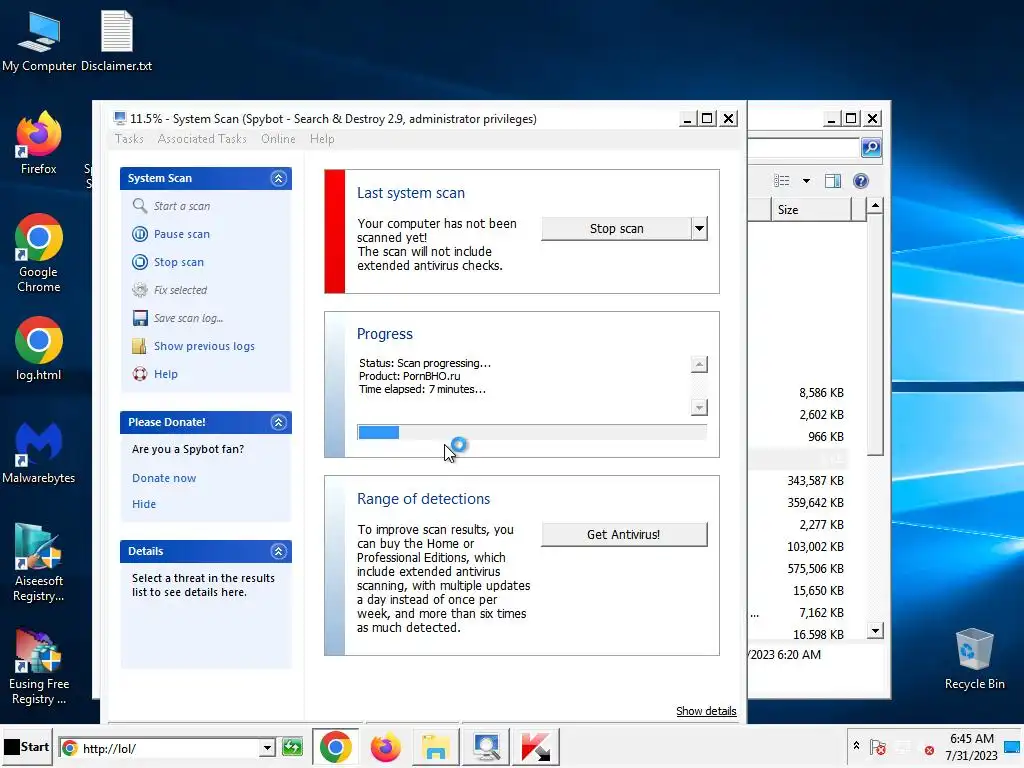Click the scan progress bar
The image size is (1024, 768).
click(x=532, y=432)
